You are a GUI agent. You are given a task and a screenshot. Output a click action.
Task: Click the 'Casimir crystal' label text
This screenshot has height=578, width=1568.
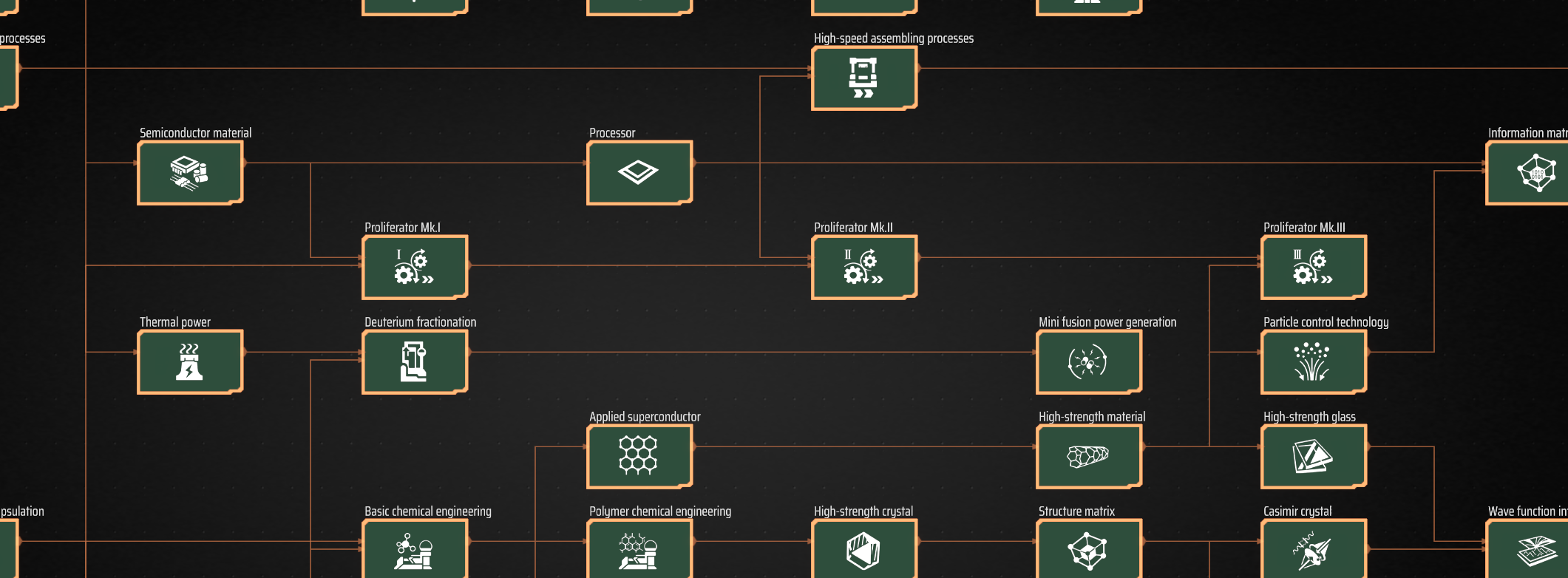[x=1297, y=511]
